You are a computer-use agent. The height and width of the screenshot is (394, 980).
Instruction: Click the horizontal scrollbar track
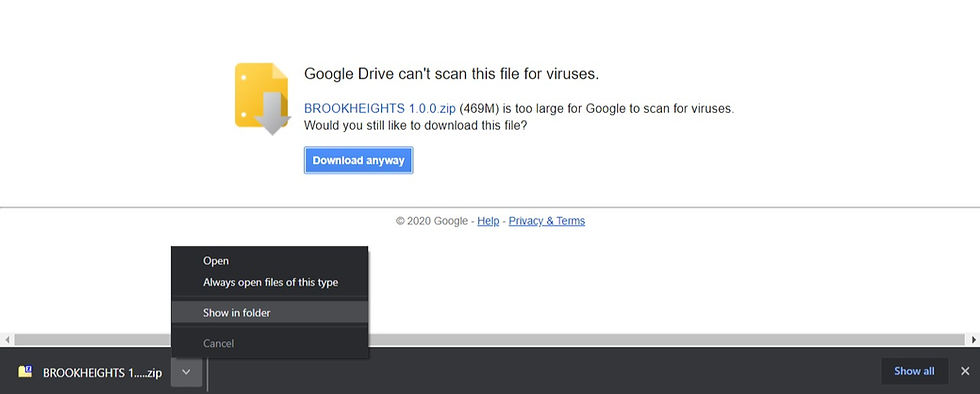(x=490, y=340)
